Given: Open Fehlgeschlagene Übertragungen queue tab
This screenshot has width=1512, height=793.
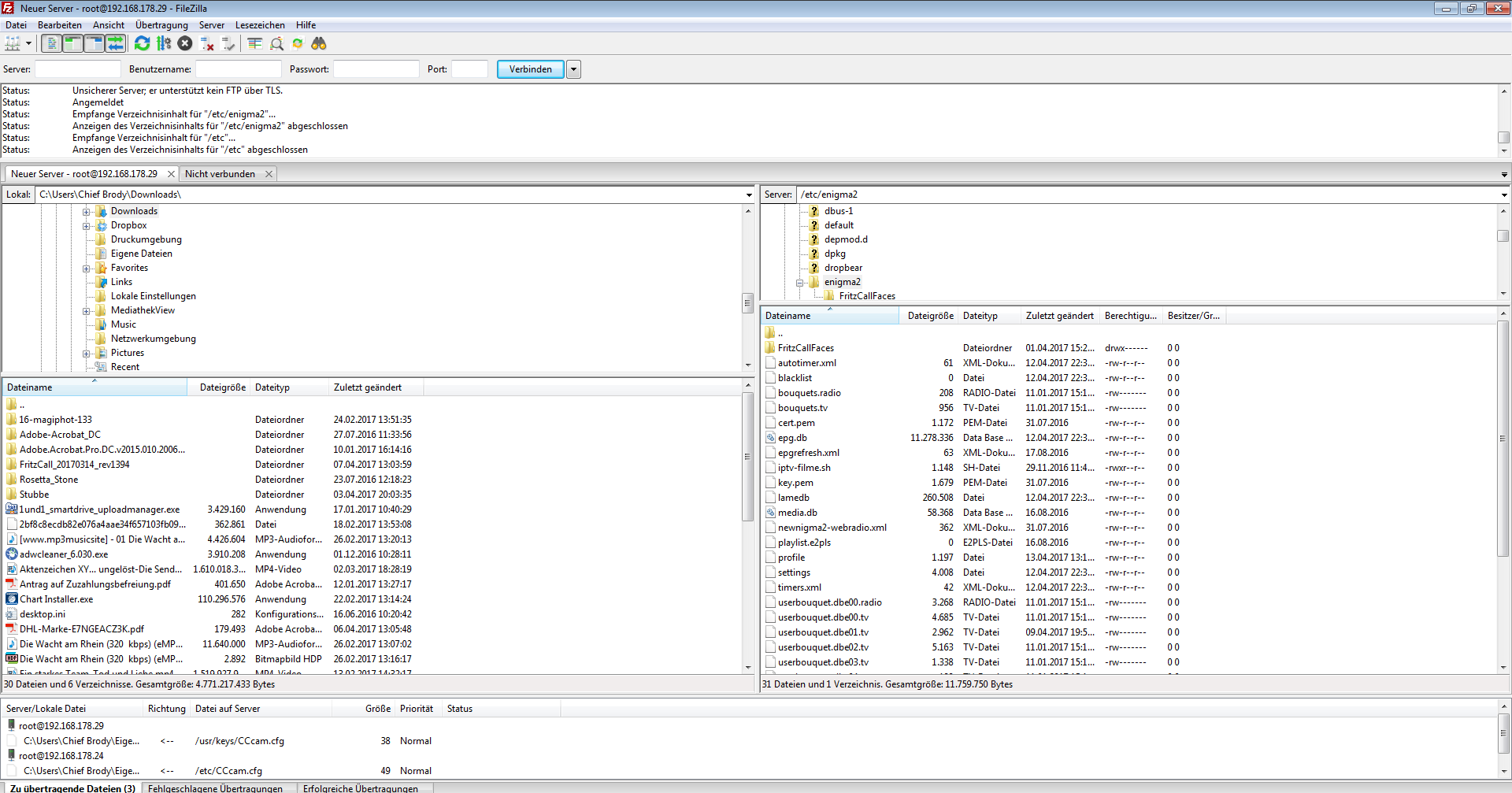Looking at the screenshot, I should pyautogui.click(x=215, y=787).
